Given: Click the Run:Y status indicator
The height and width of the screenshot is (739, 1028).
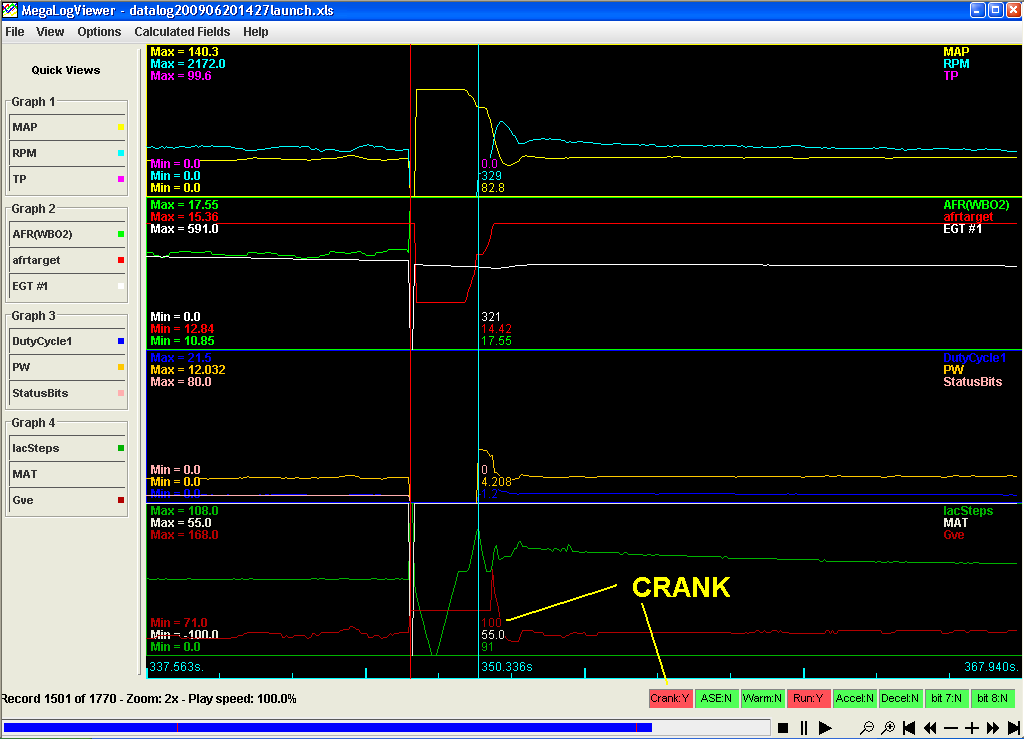Looking at the screenshot, I should 808,698.
